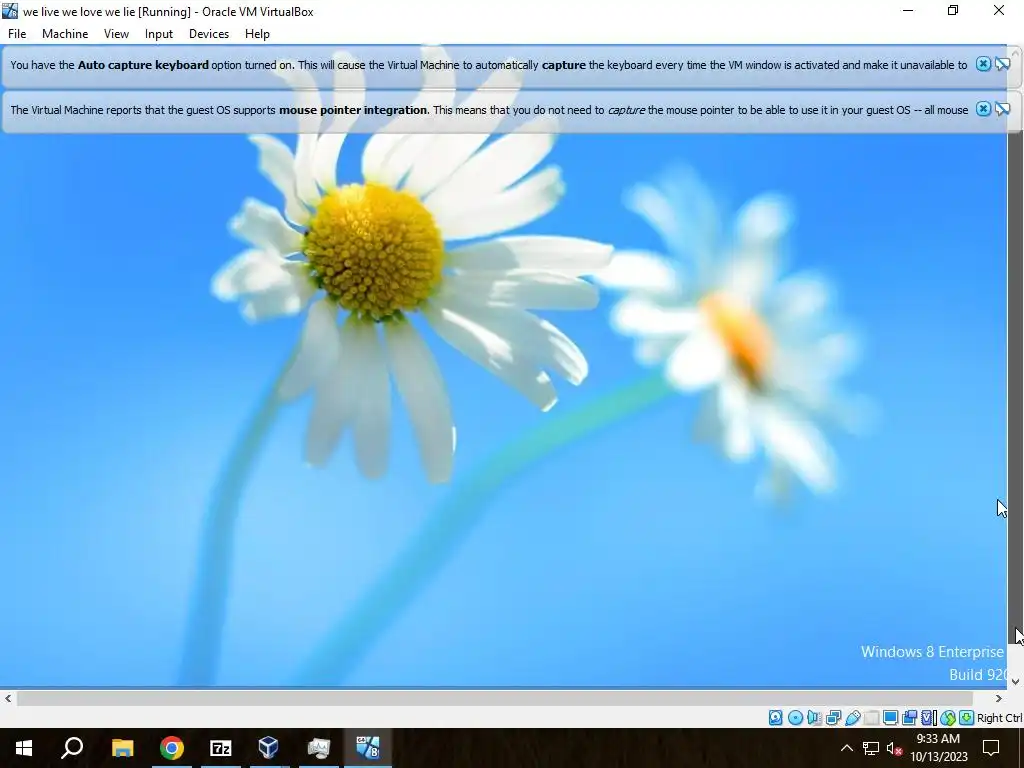This screenshot has height=768, width=1024.
Task: Open the clock showing 9:33 AM
Action: coord(938,748)
